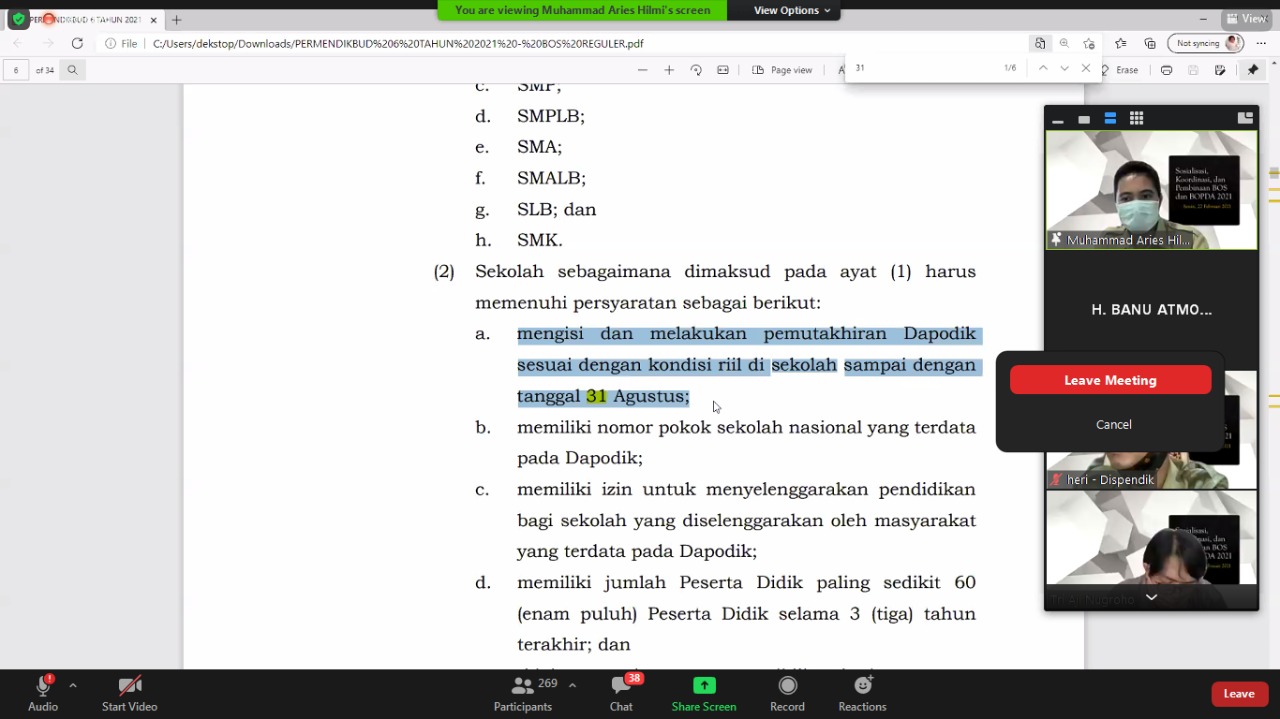Viewport: 1280px width, 719px height.
Task: Click the highlighted 31 in the document
Action: (x=596, y=396)
